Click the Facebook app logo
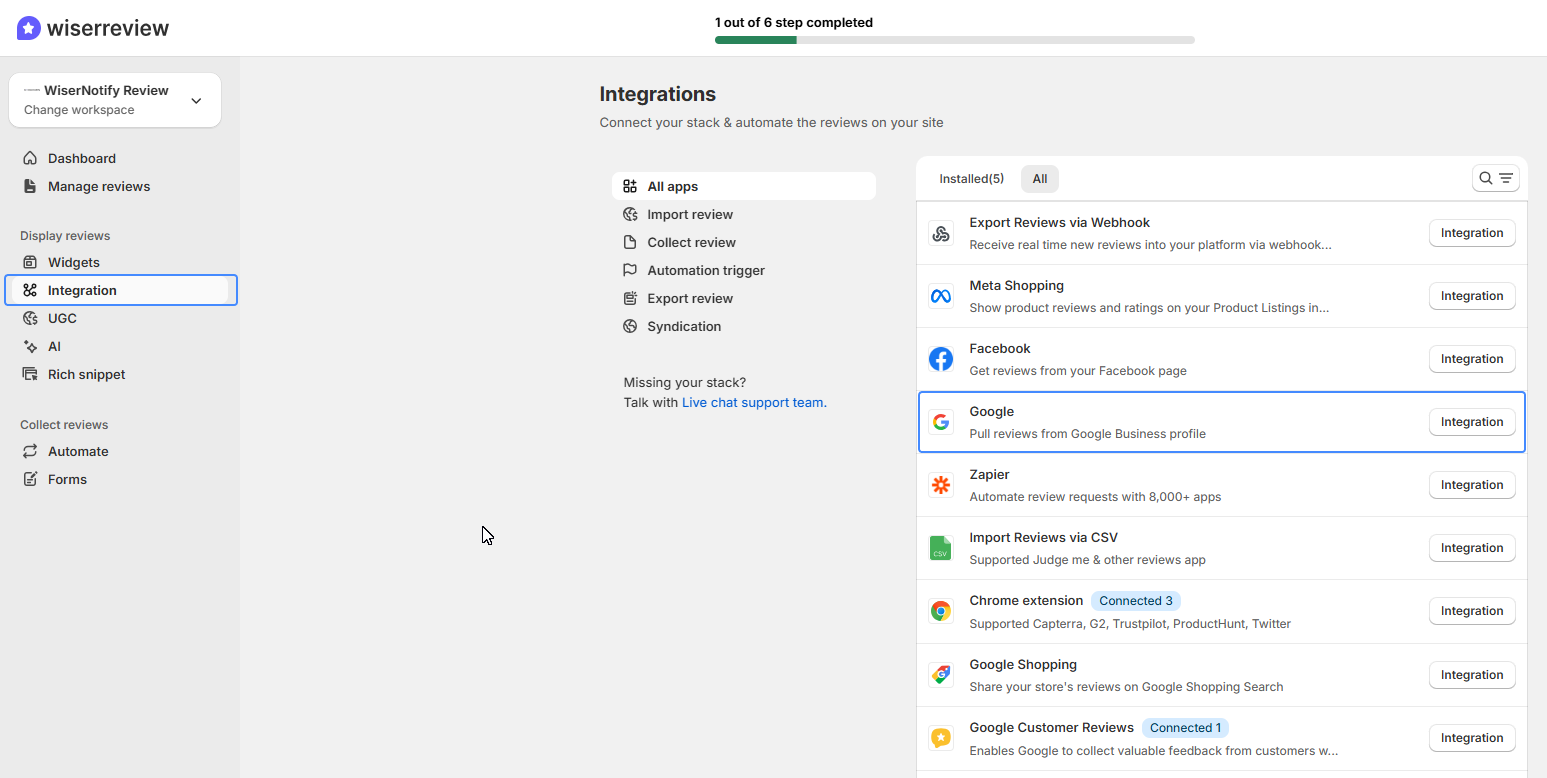The height and width of the screenshot is (778, 1547). pos(941,358)
